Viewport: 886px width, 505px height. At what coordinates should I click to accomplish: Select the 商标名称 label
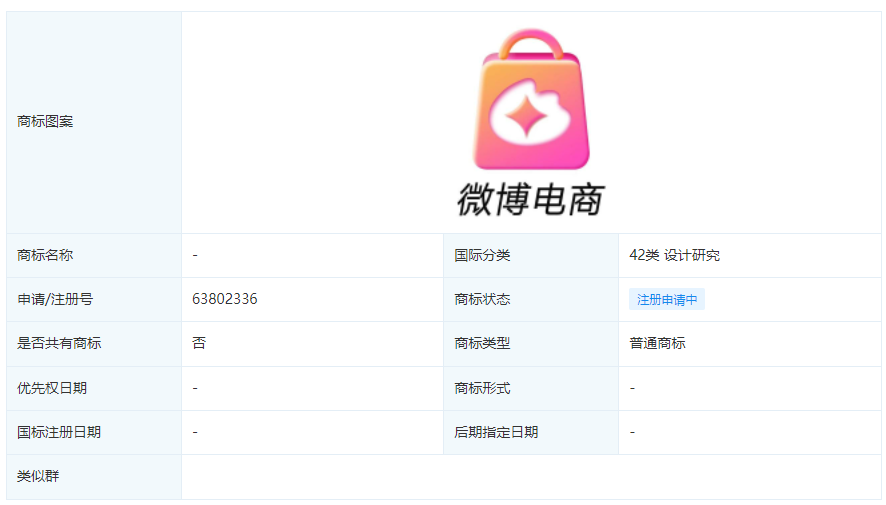point(45,255)
